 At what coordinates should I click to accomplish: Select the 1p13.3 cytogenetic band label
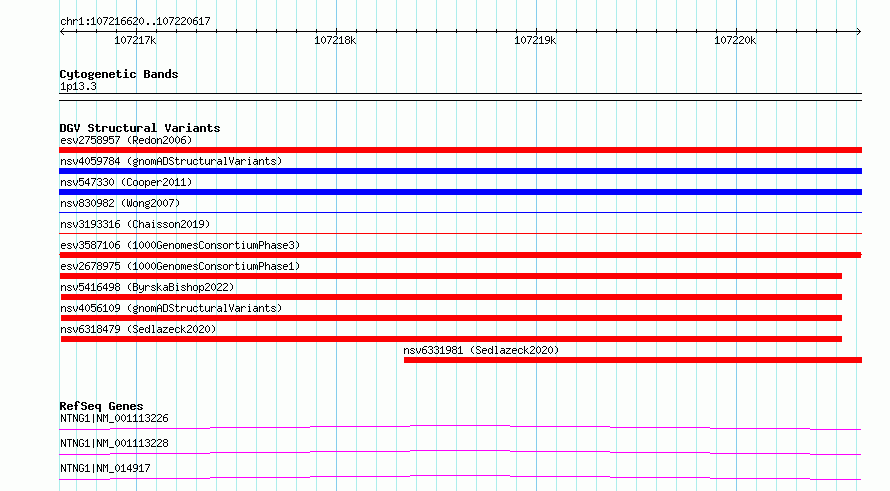coord(78,86)
